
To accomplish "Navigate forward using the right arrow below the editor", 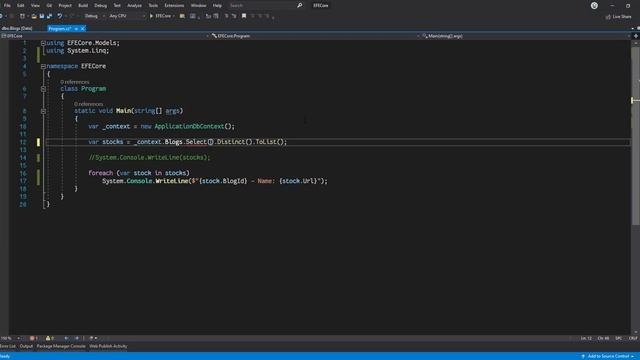I will pos(77,338).
